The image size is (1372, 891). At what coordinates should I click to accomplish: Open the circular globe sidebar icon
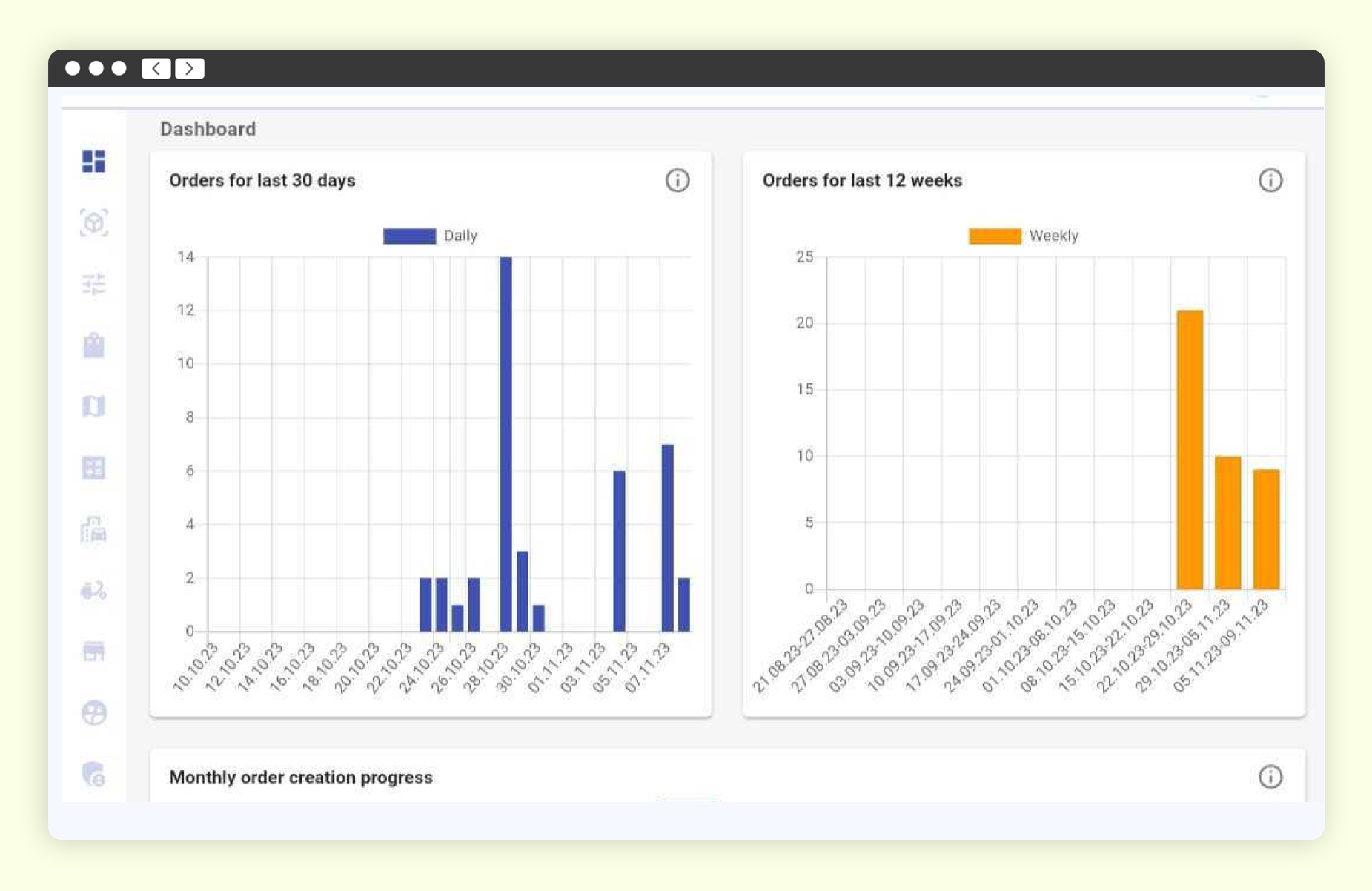93,713
